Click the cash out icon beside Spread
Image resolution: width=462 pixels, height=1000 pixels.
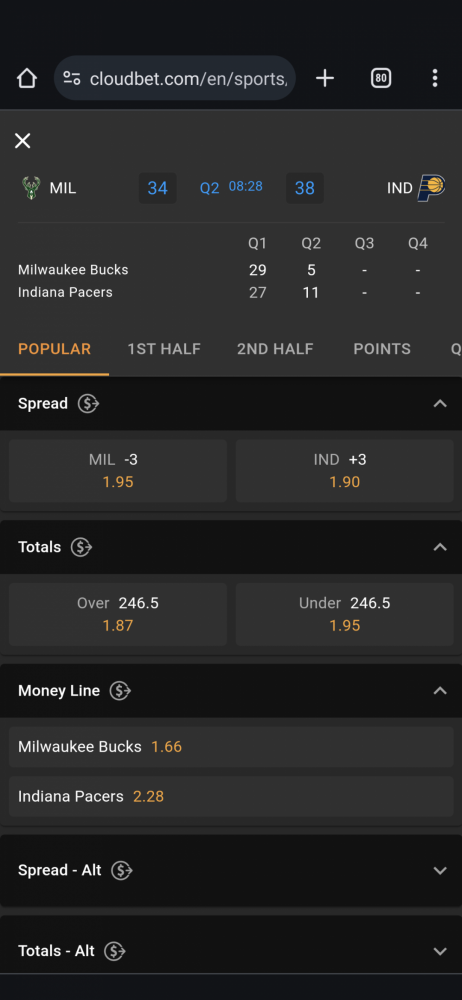tap(88, 404)
